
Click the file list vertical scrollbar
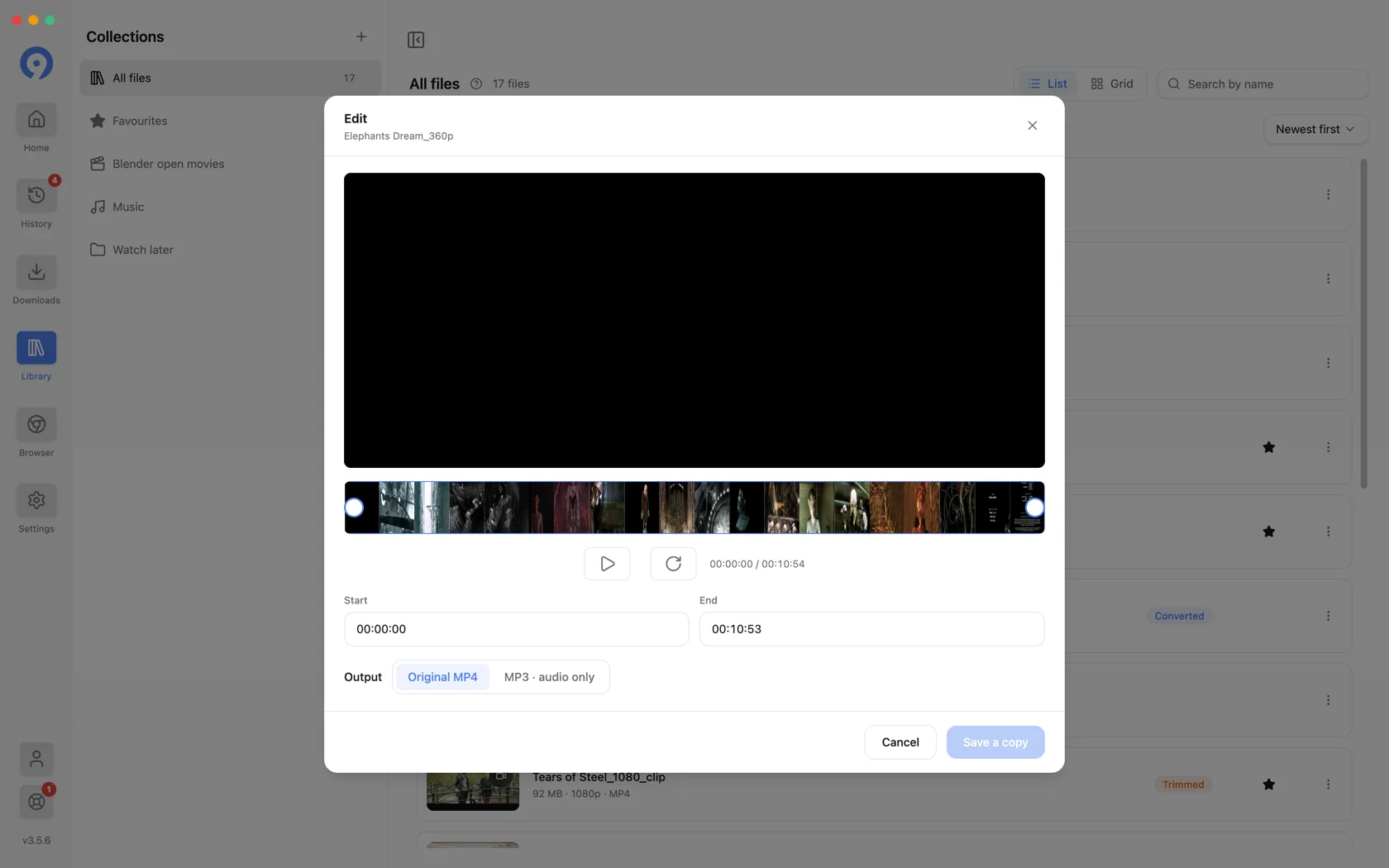(x=1363, y=323)
